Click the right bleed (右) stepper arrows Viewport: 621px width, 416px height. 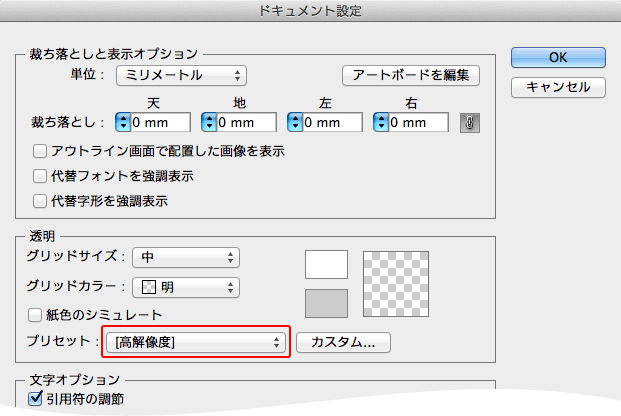pos(381,122)
